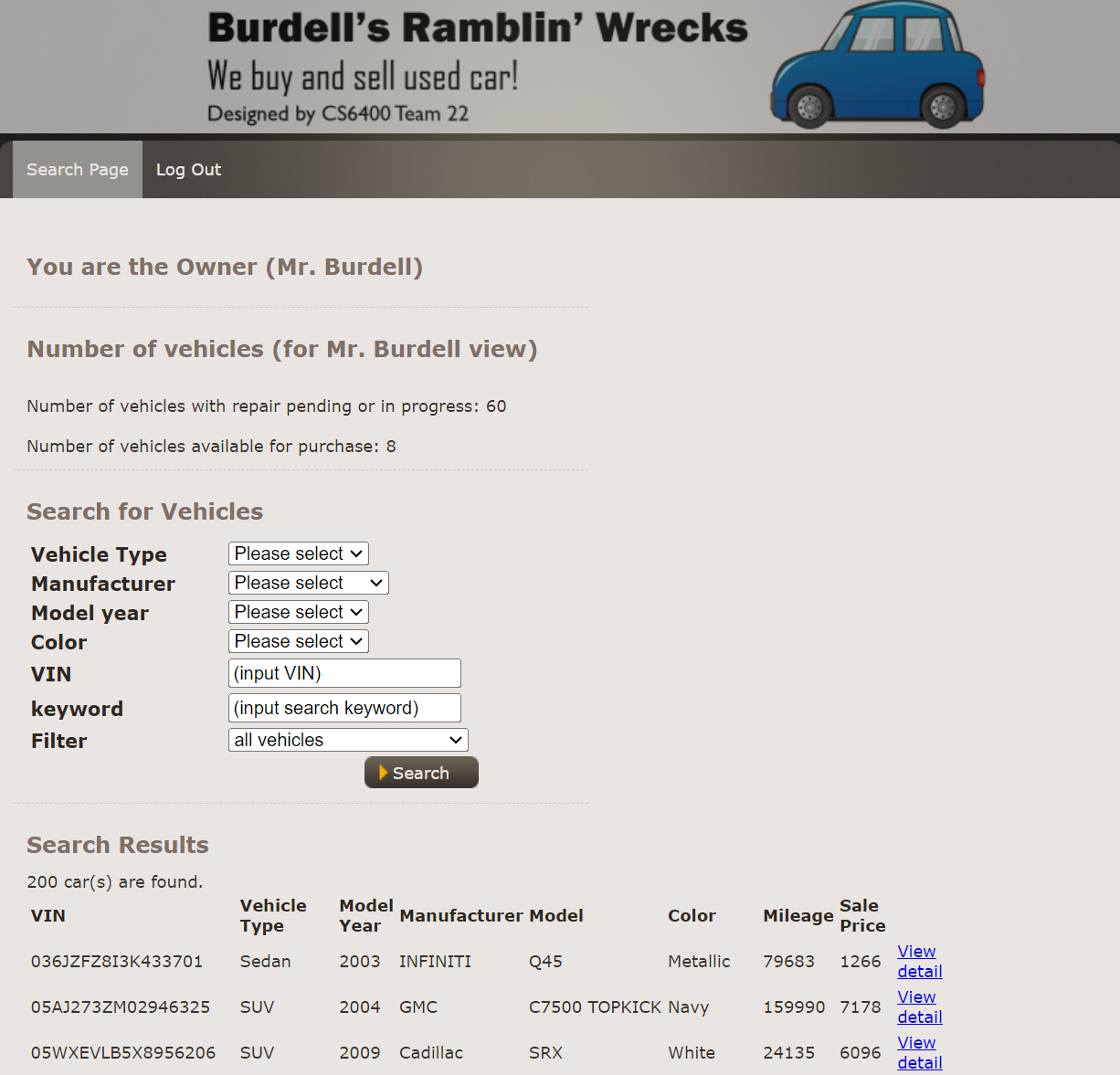Click VIN 05WXEVLB5X8956206 cell
This screenshot has height=1075, width=1120.
pos(123,1053)
